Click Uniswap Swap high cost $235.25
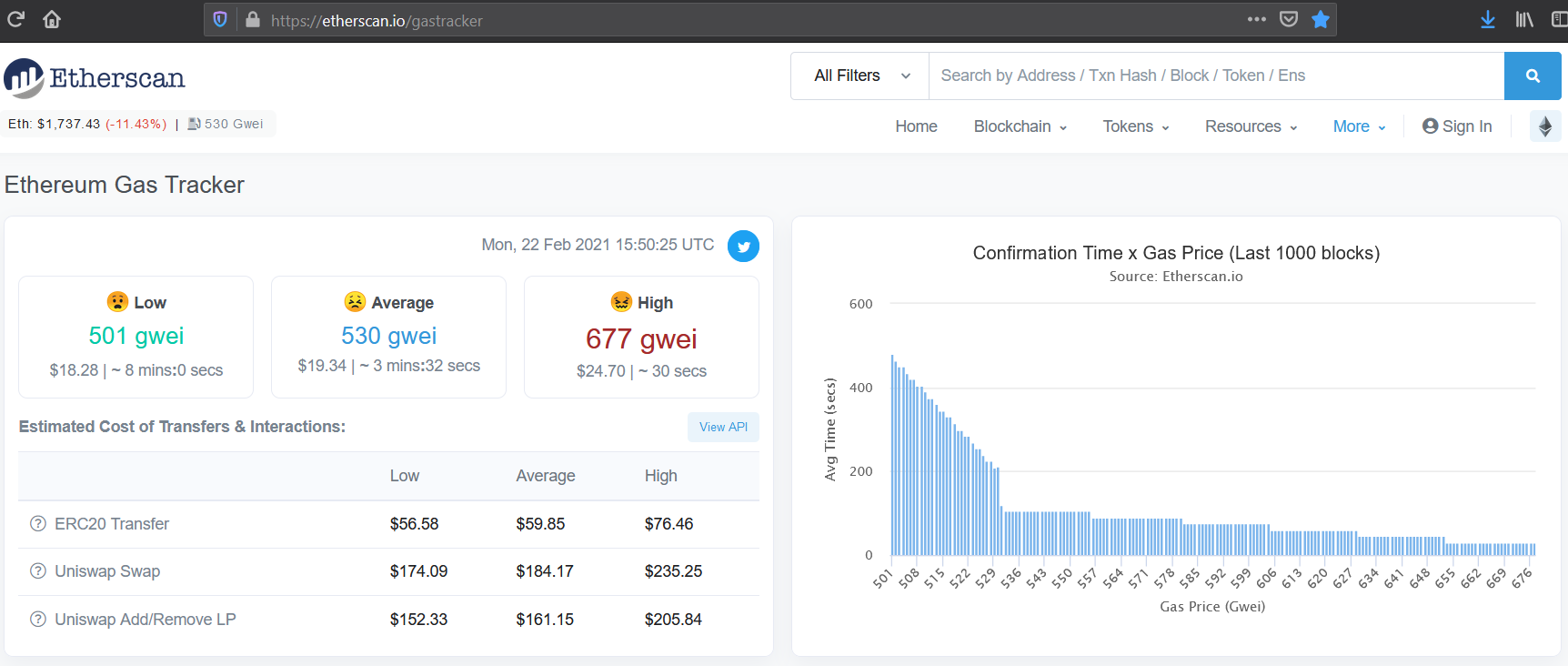The image size is (1568, 666). [673, 571]
